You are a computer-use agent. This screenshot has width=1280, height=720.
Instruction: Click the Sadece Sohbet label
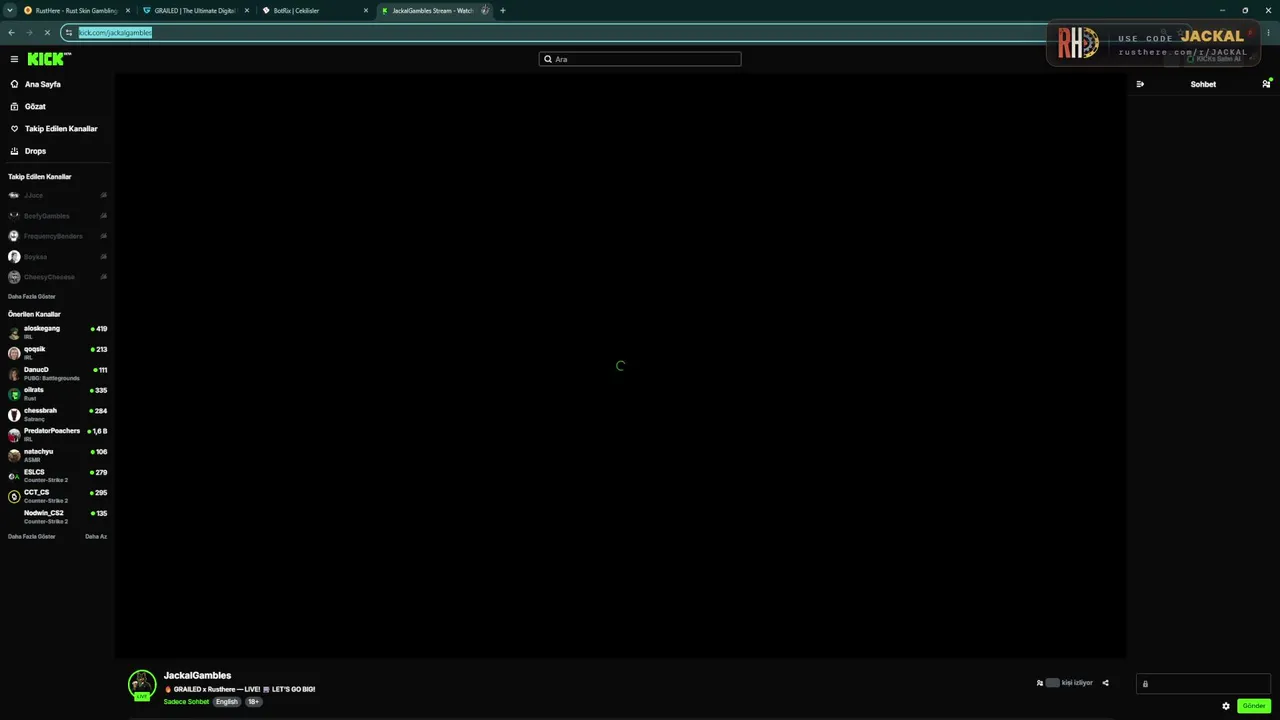click(x=186, y=702)
